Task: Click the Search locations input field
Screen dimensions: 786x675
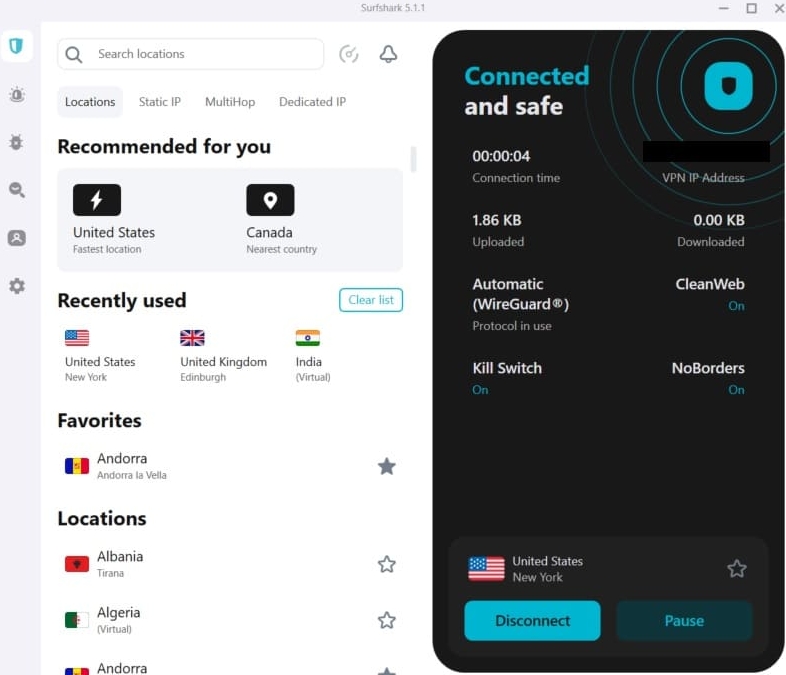Action: 200,54
